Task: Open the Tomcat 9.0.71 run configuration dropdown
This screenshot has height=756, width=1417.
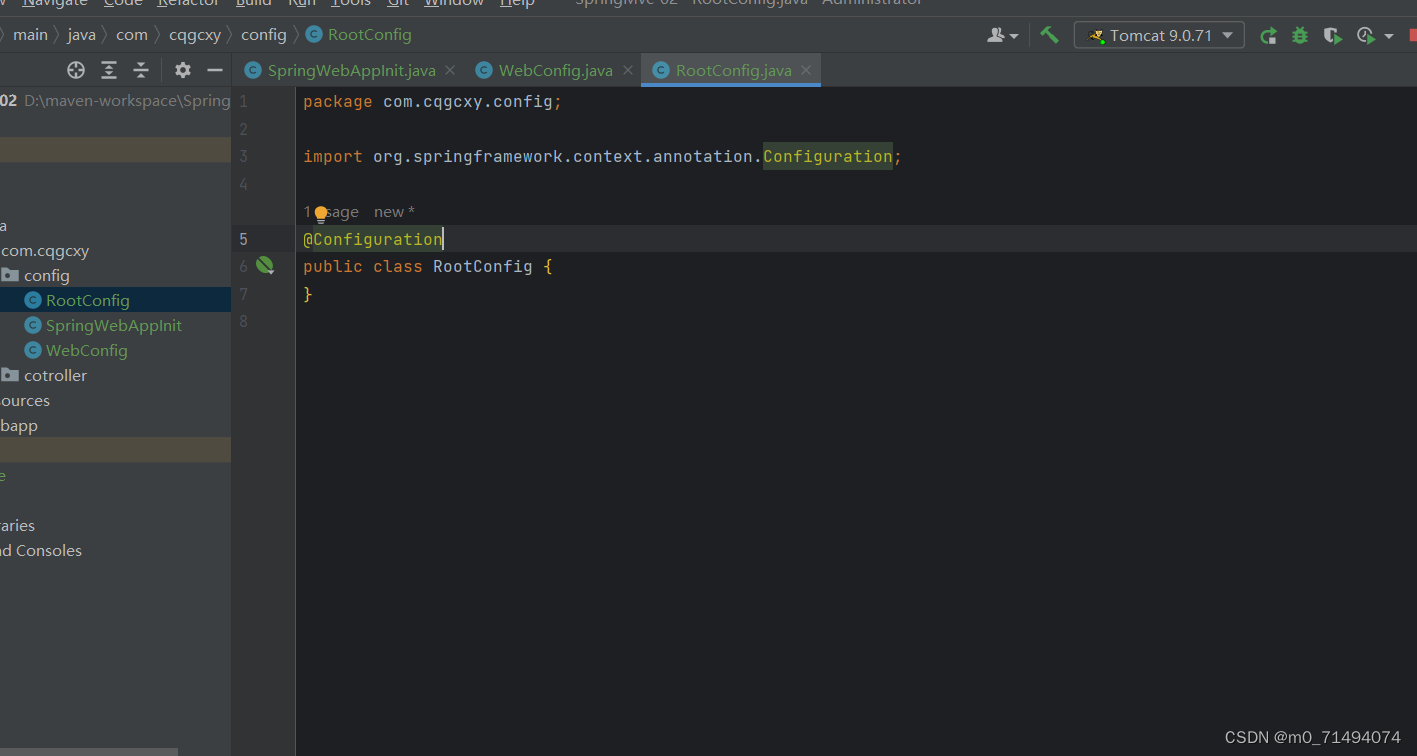Action: [x=1159, y=35]
